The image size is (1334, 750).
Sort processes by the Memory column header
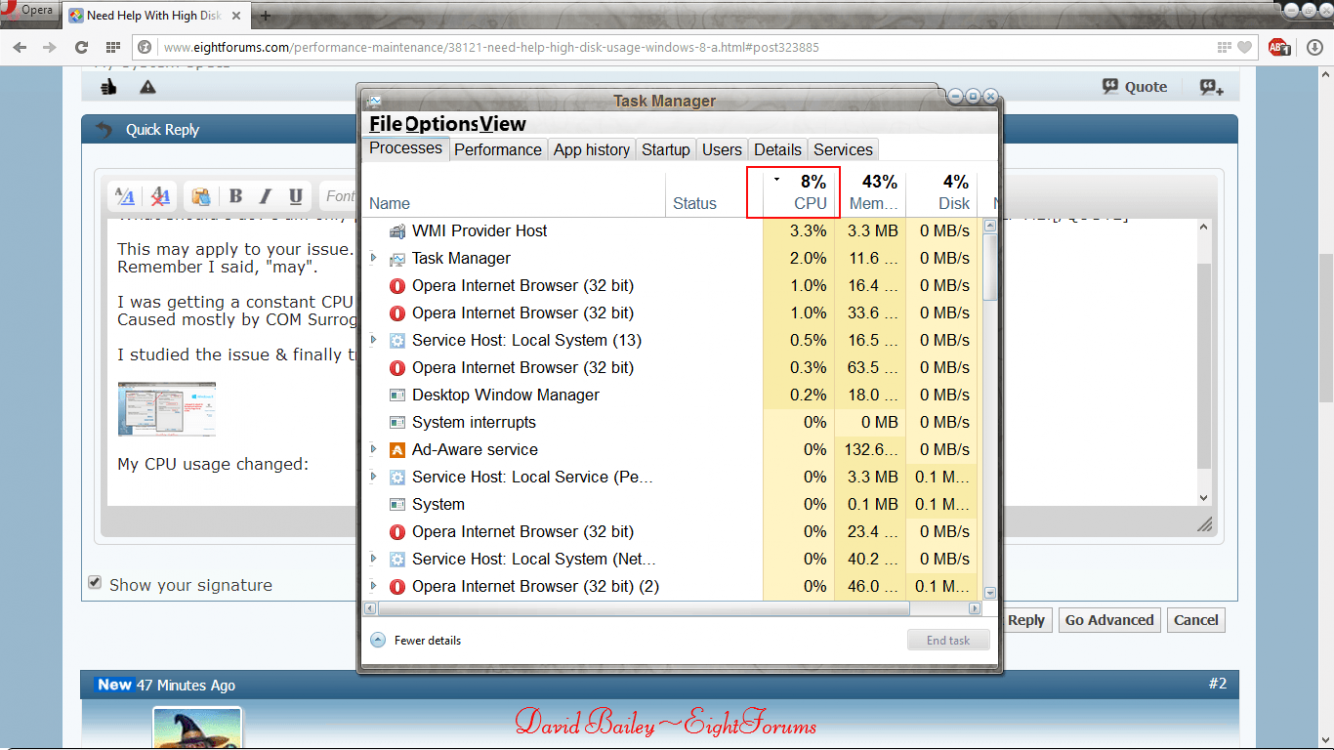871,192
